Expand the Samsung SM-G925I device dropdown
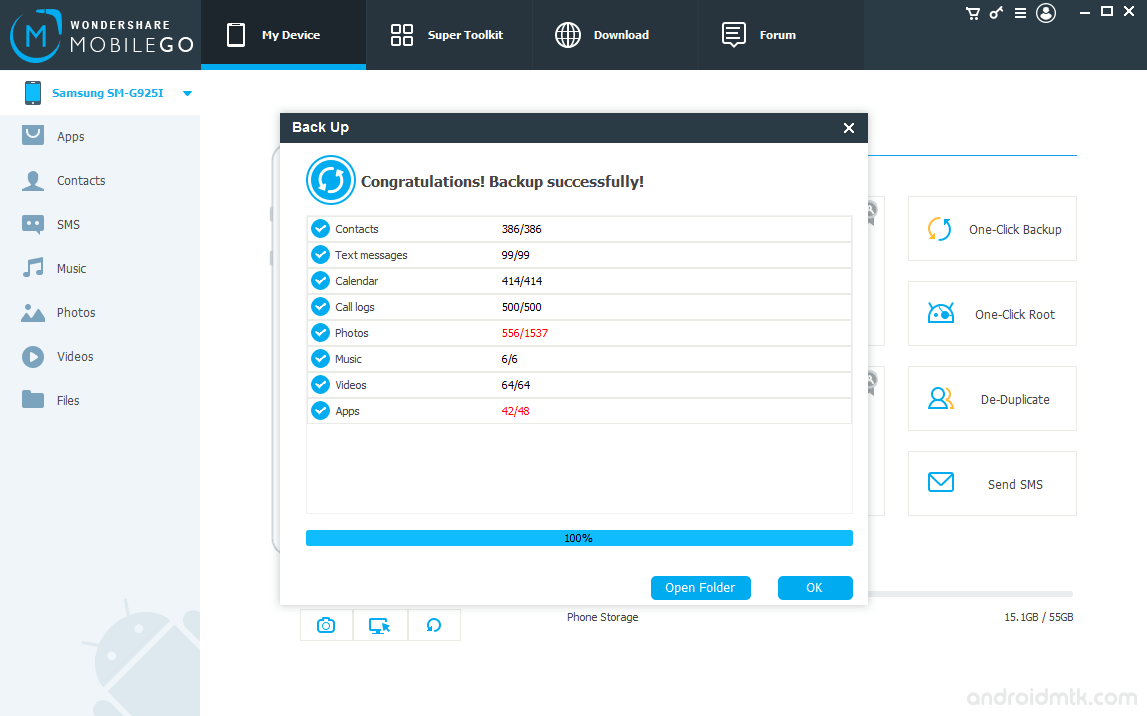 (187, 94)
